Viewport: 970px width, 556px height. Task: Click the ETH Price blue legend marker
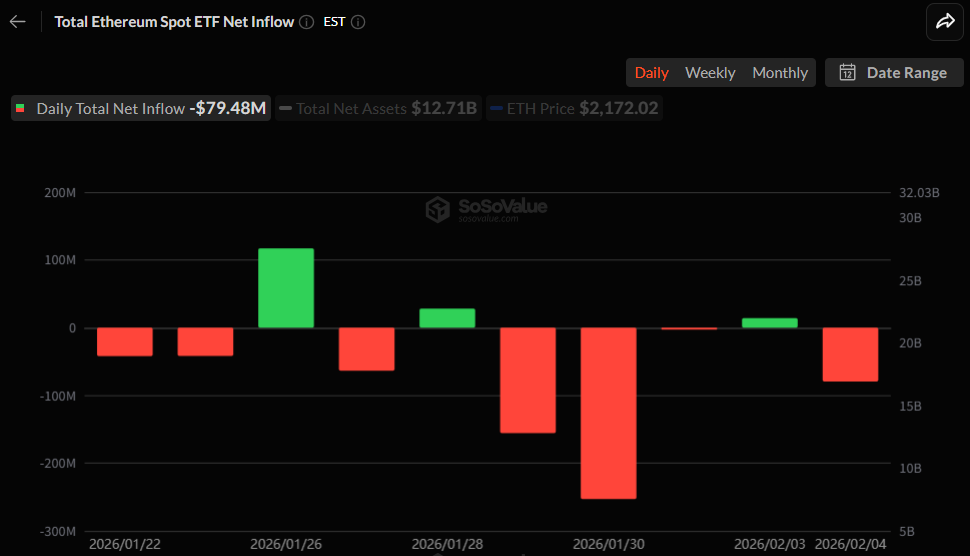496,109
